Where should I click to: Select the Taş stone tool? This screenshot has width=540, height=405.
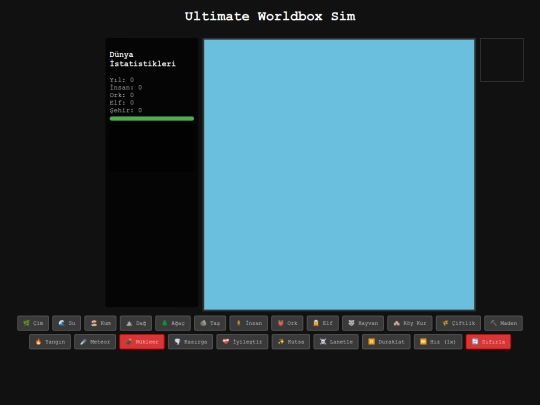pyautogui.click(x=210, y=323)
